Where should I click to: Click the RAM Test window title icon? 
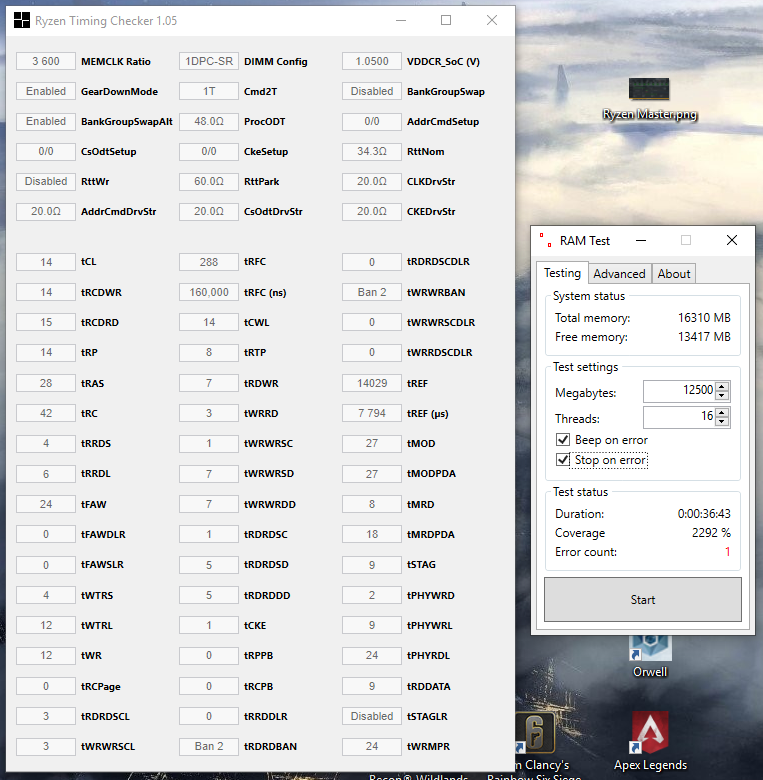pyautogui.click(x=546, y=240)
